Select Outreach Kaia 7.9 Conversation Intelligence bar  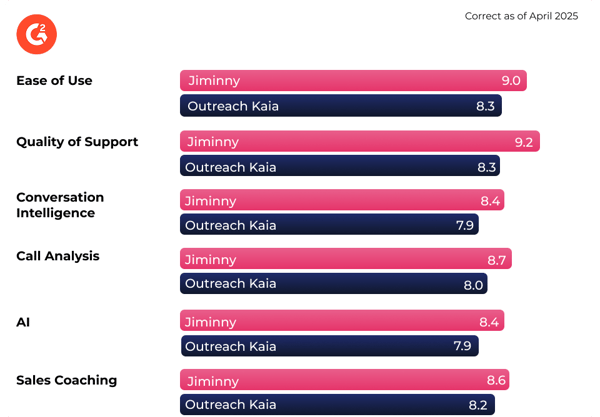(329, 224)
